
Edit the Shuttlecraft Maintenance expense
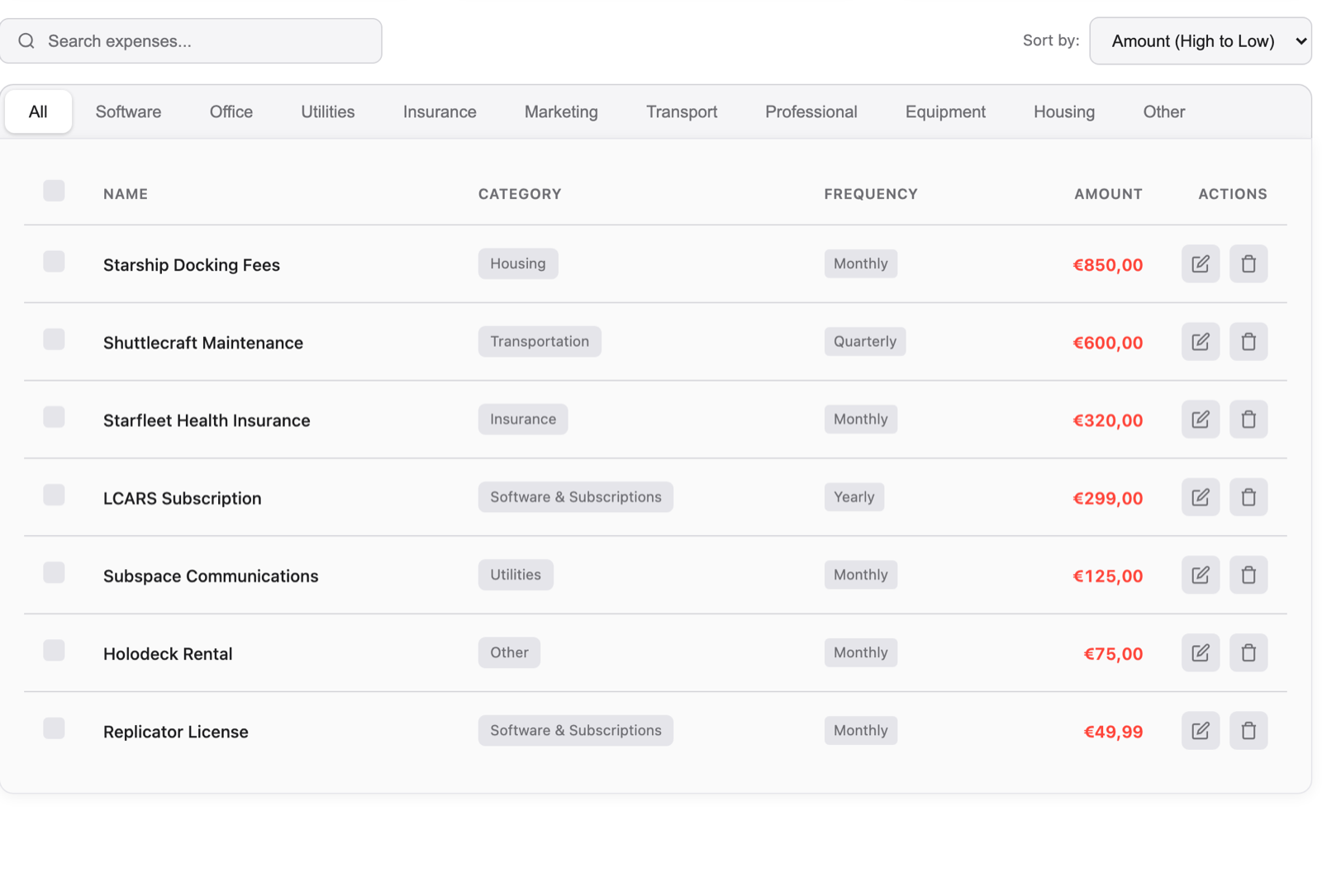pyautogui.click(x=1200, y=342)
